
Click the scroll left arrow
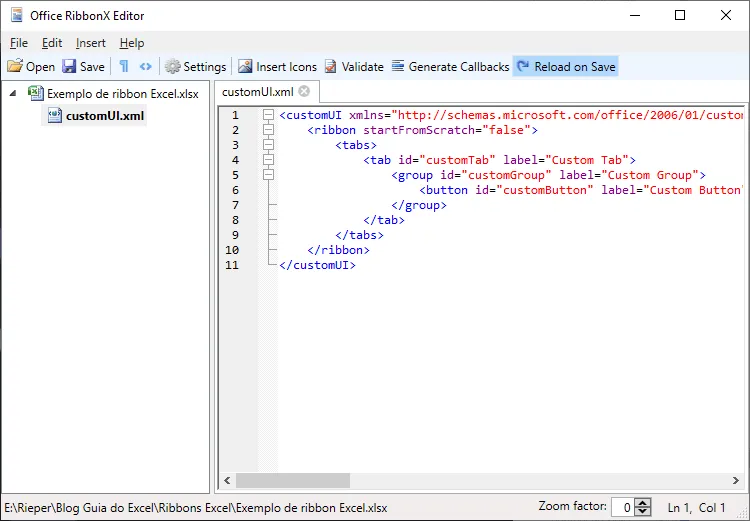[x=227, y=480]
